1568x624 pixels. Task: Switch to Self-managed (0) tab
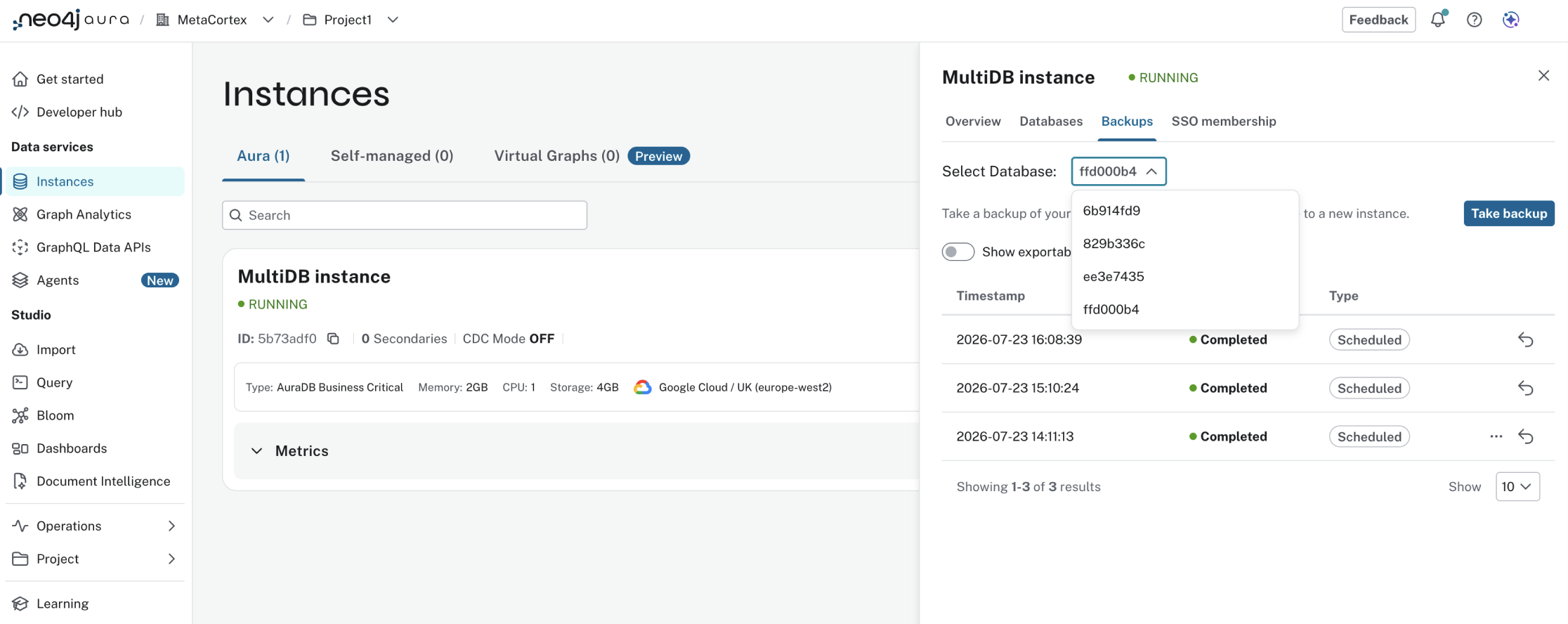tap(392, 156)
